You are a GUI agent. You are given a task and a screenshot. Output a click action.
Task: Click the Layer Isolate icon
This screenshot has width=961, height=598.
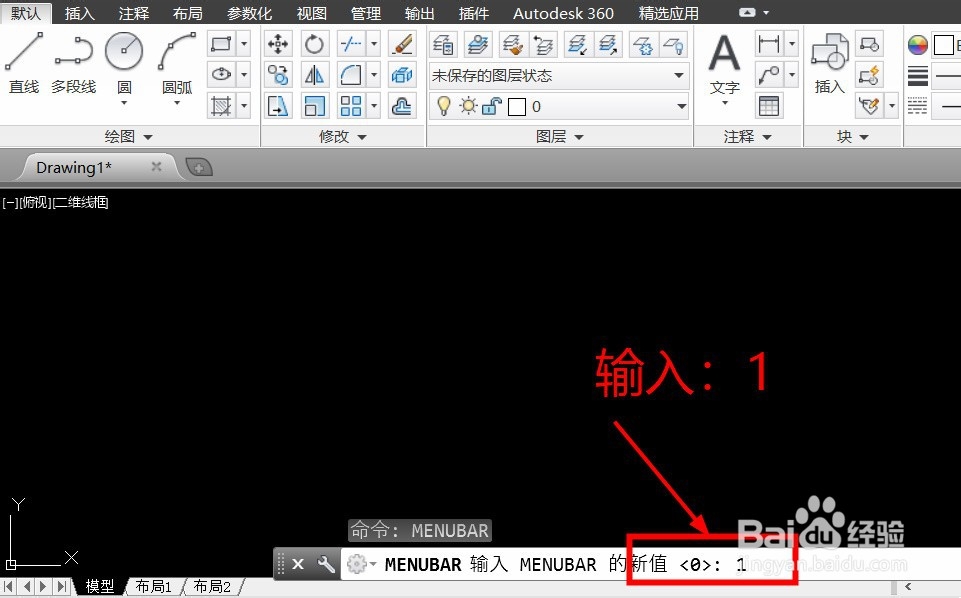(x=577, y=44)
